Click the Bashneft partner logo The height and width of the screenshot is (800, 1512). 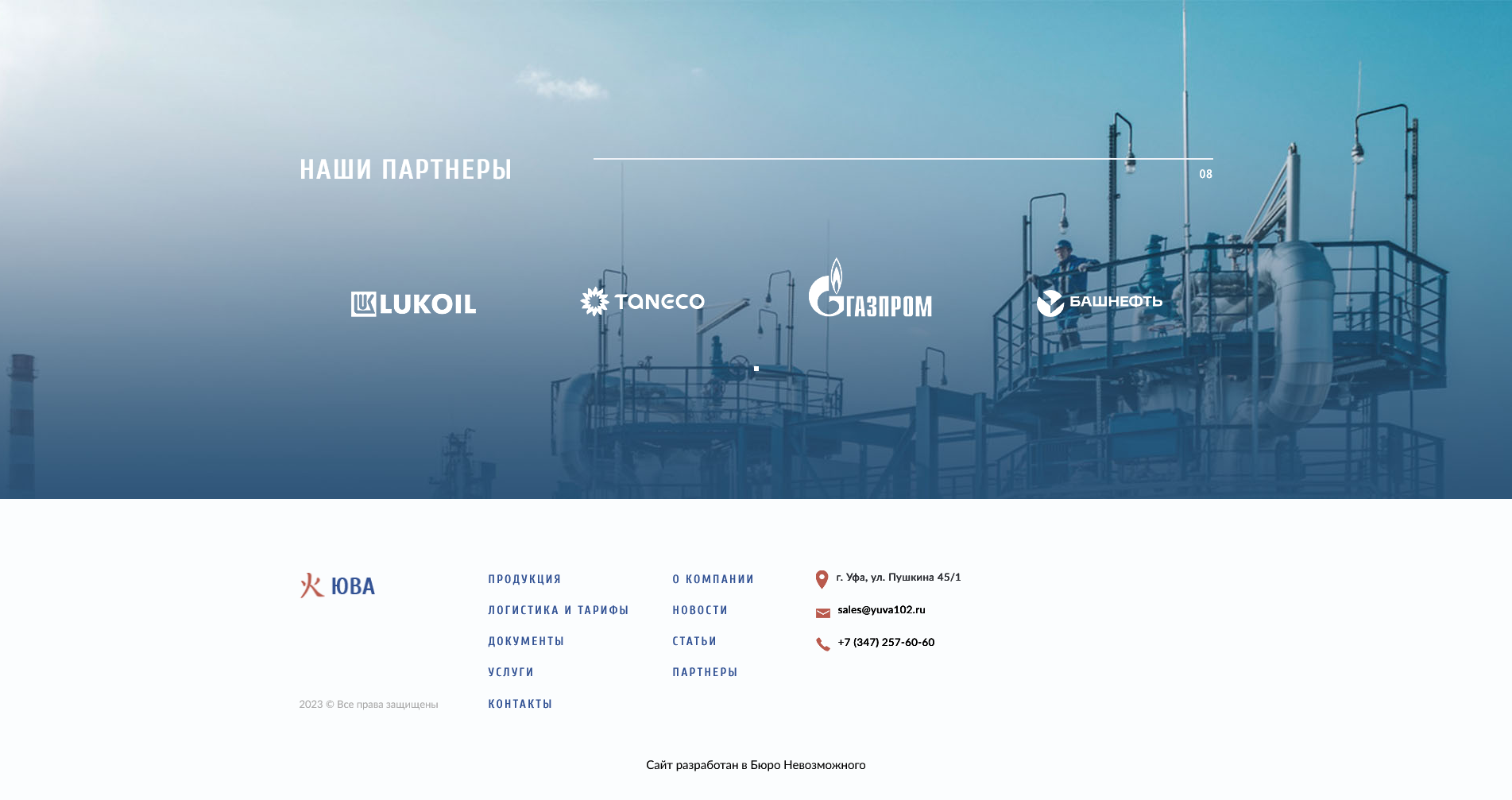click(1100, 303)
